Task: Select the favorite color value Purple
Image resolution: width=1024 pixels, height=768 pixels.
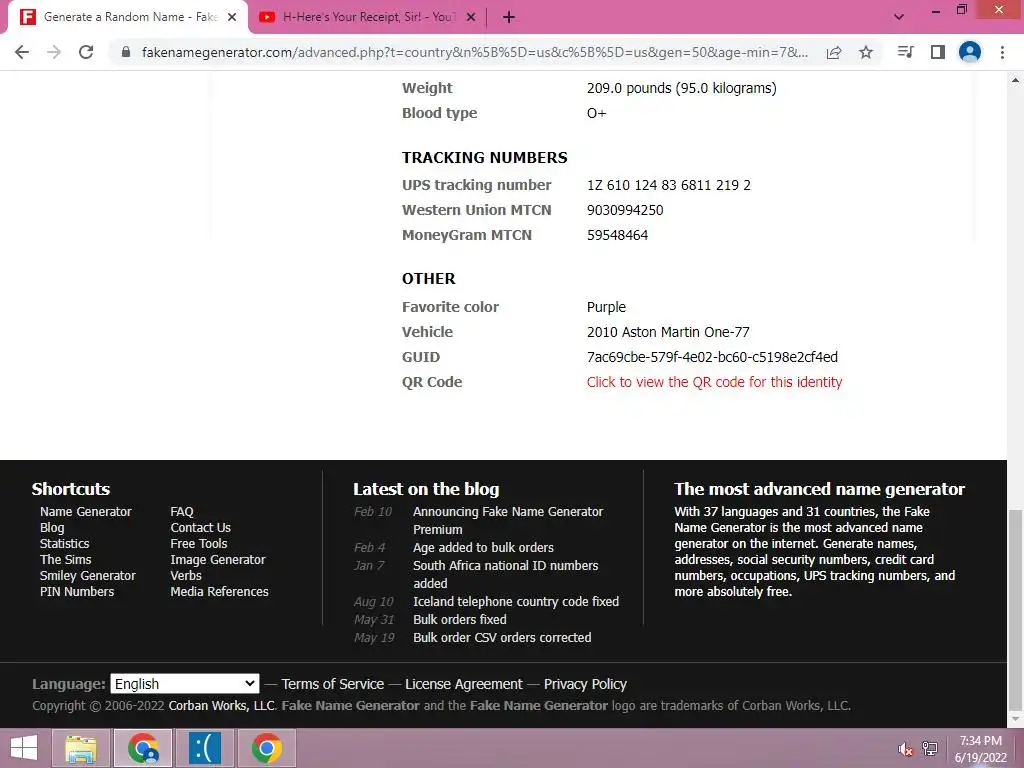Action: pos(606,307)
